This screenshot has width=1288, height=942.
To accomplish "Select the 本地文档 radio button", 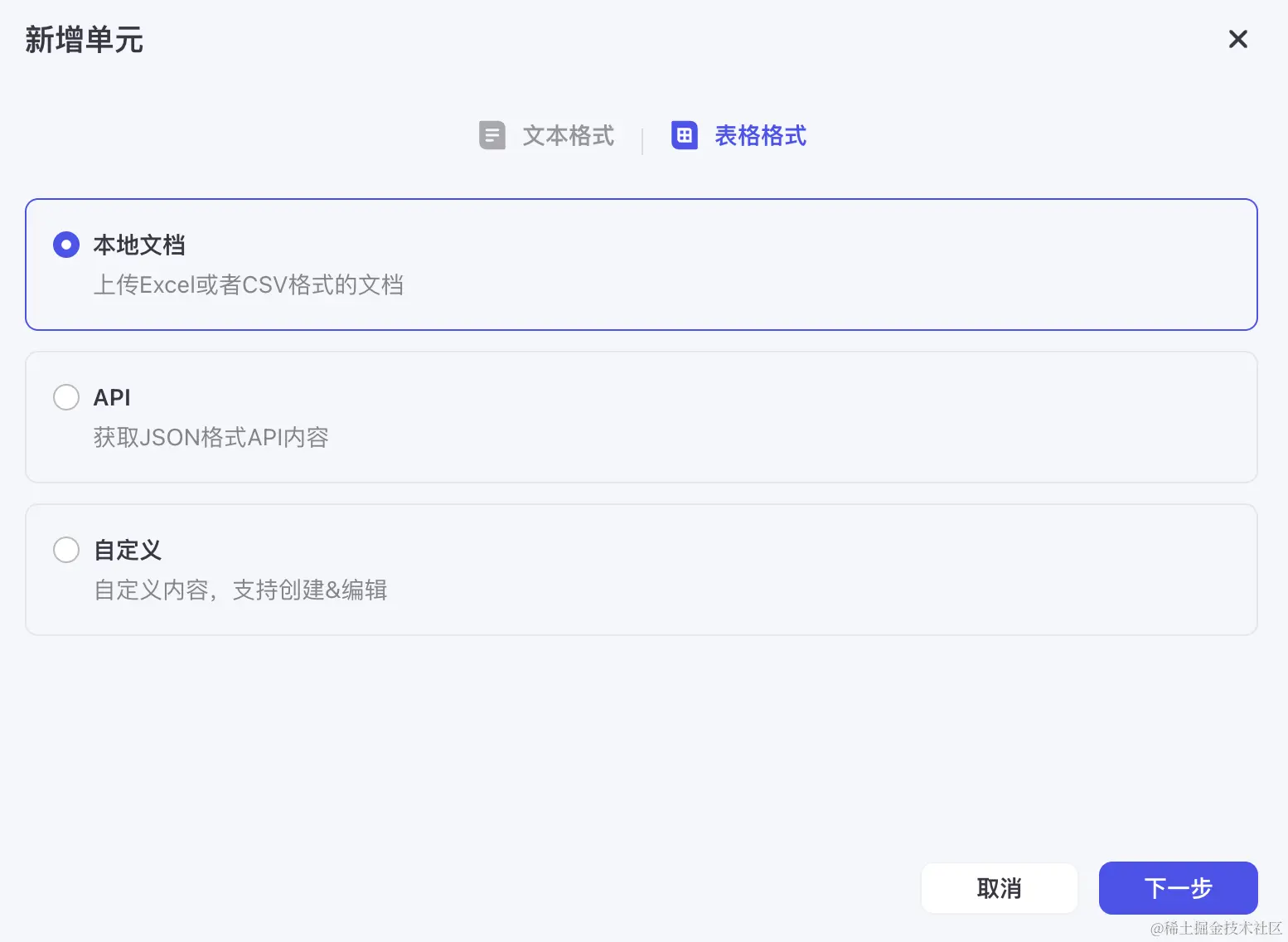I will (x=66, y=245).
